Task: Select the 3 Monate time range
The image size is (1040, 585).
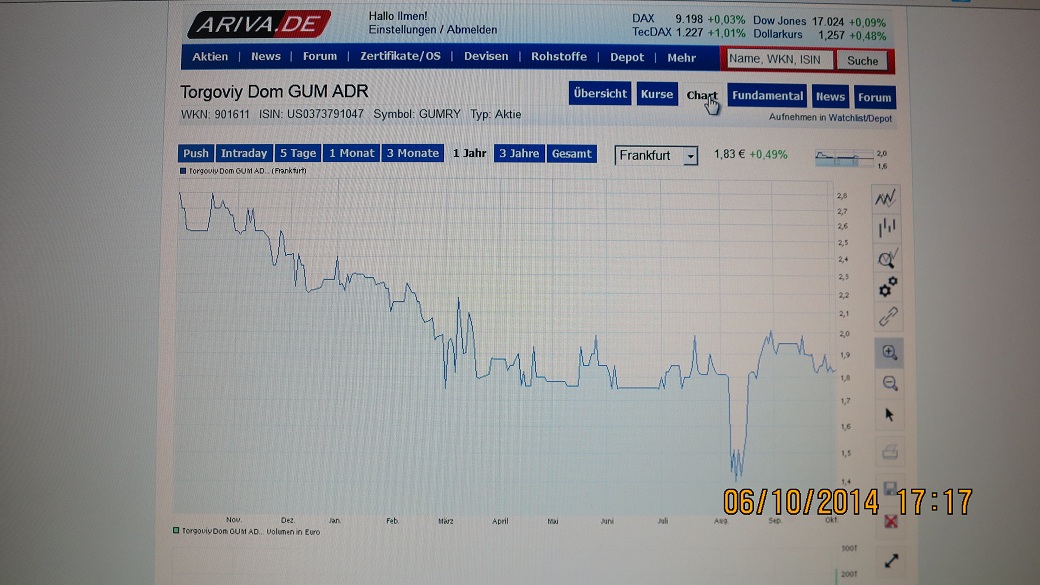Action: point(413,153)
